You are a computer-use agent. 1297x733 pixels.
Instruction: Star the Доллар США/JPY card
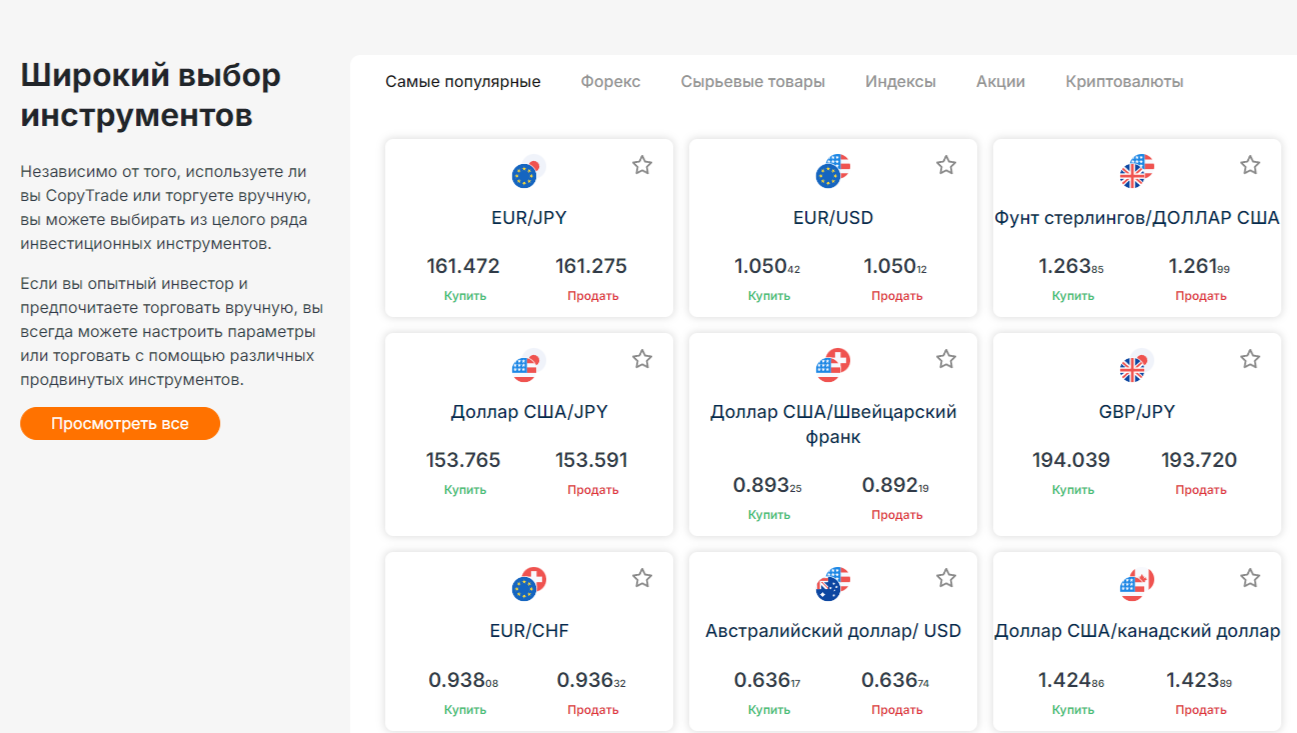point(642,359)
